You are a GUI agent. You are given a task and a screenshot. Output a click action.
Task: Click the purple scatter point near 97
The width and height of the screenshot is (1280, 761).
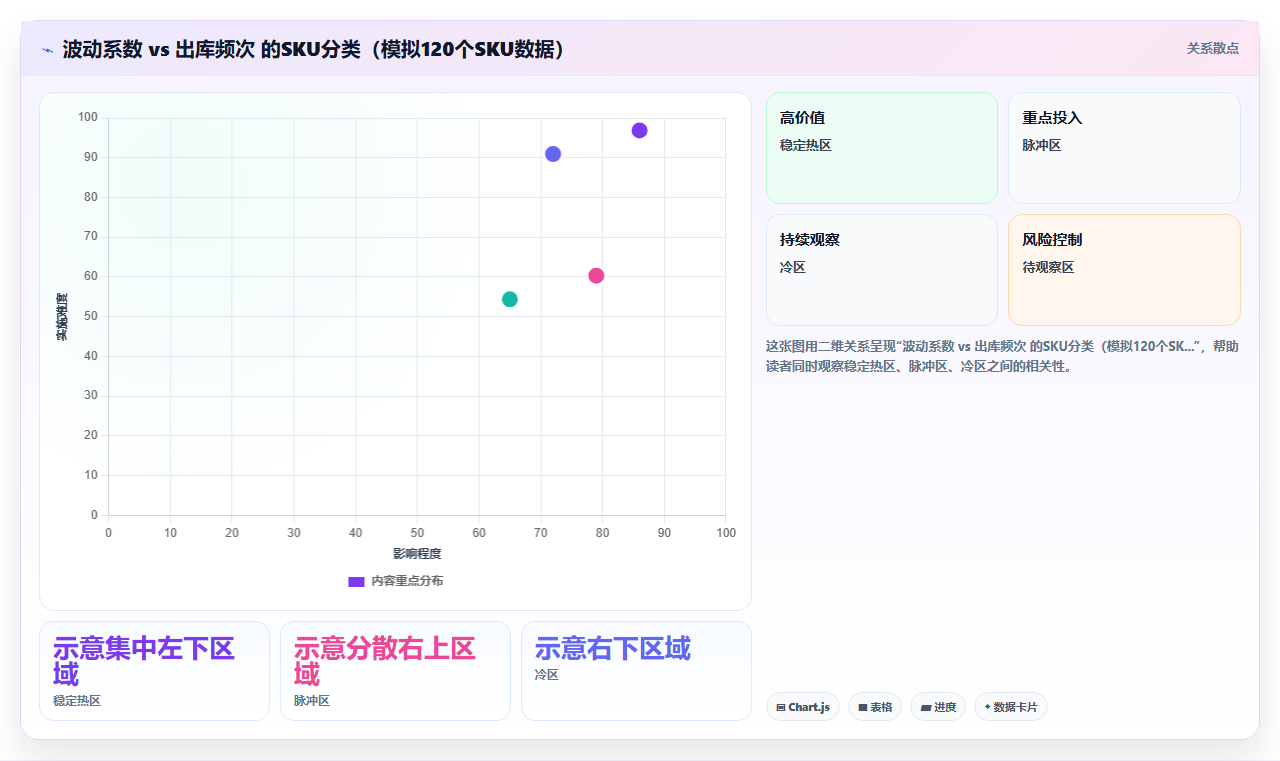tap(639, 130)
